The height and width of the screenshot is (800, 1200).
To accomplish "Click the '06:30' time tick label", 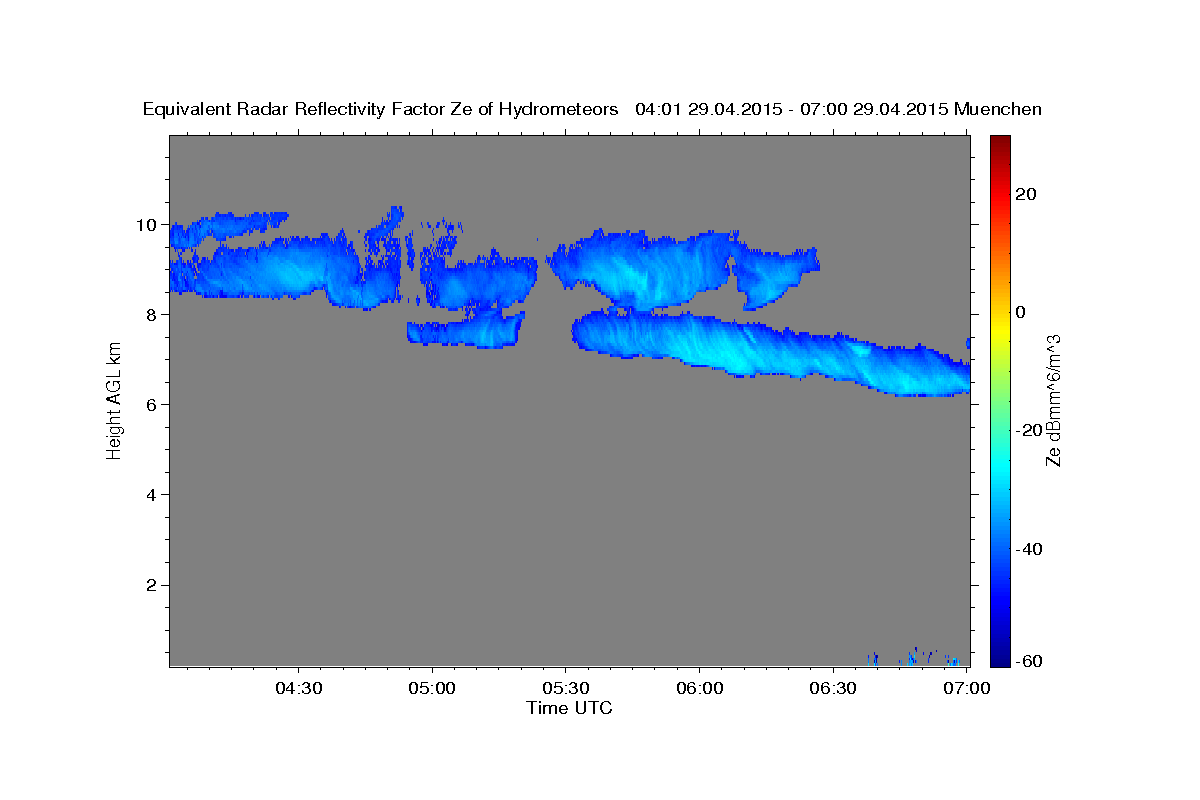I will point(832,688).
